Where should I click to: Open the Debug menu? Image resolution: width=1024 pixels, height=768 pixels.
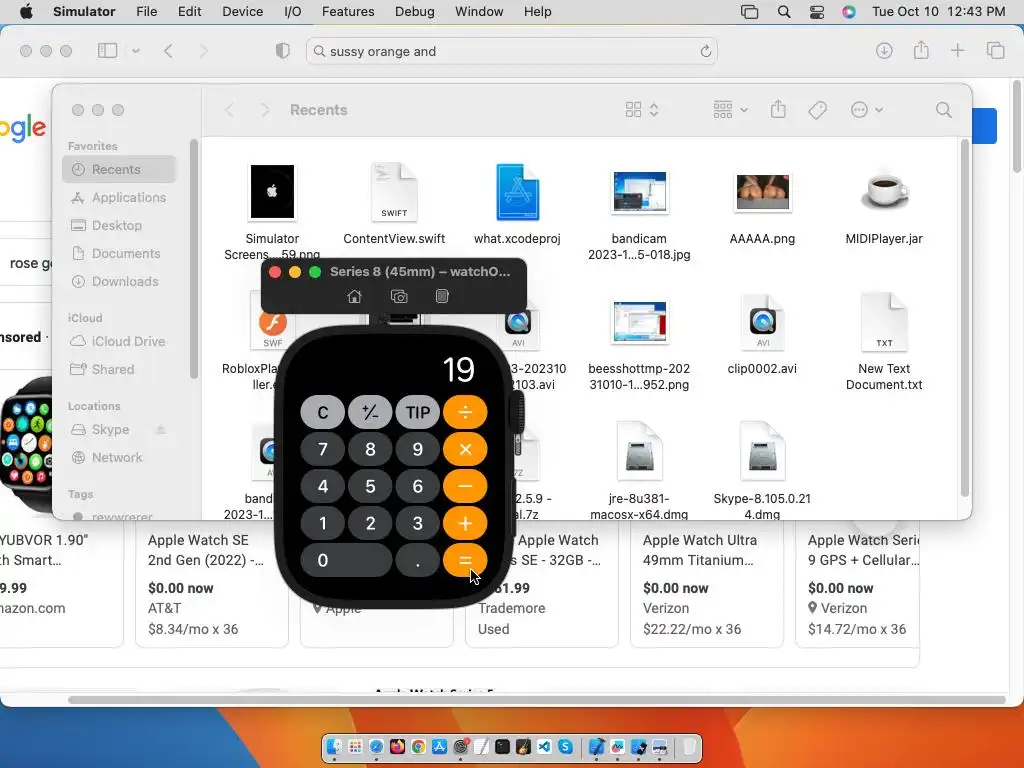point(415,12)
